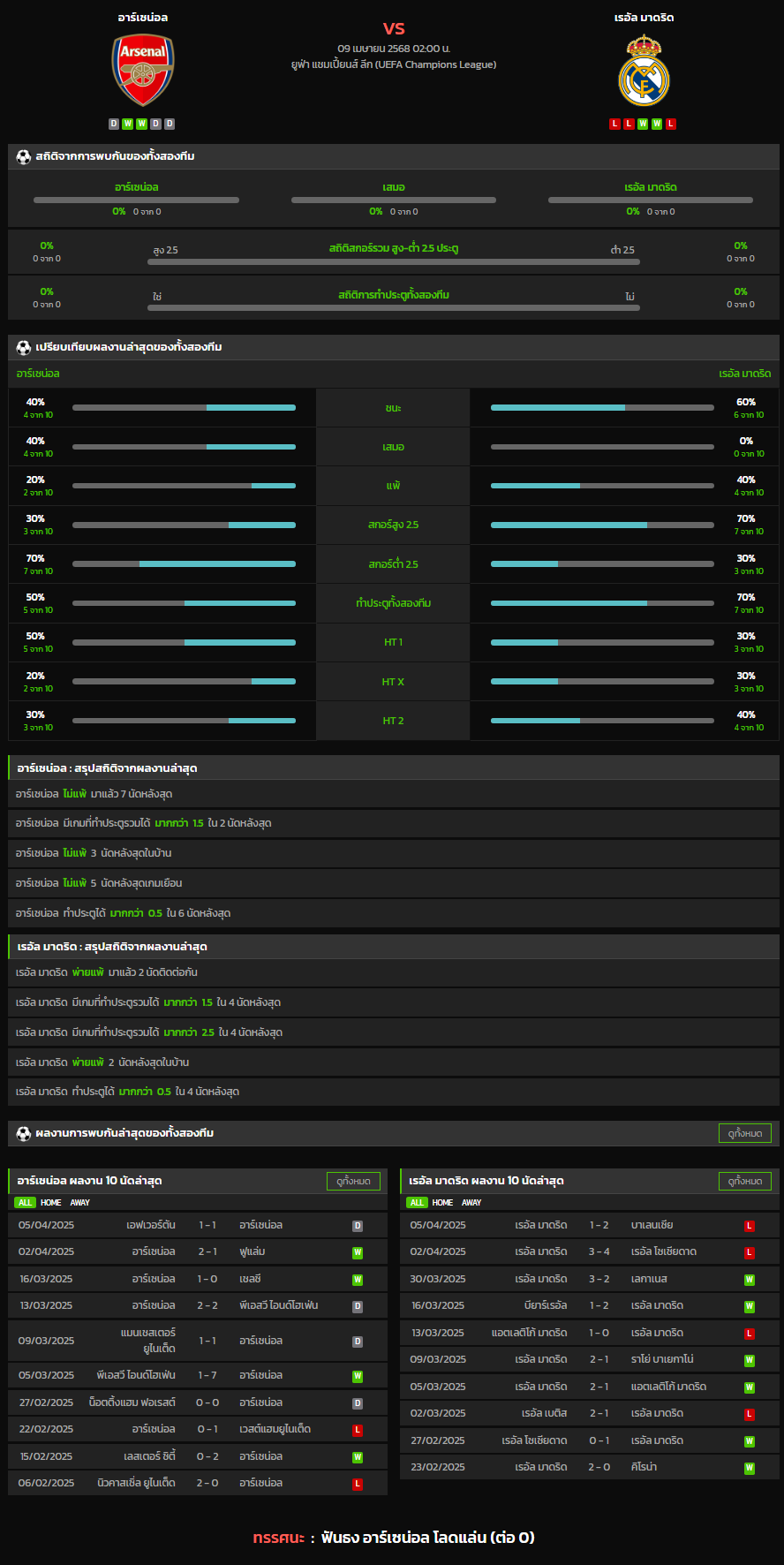
Task: Click Real Madrid win percentage bar showing 60%
Action: [602, 408]
